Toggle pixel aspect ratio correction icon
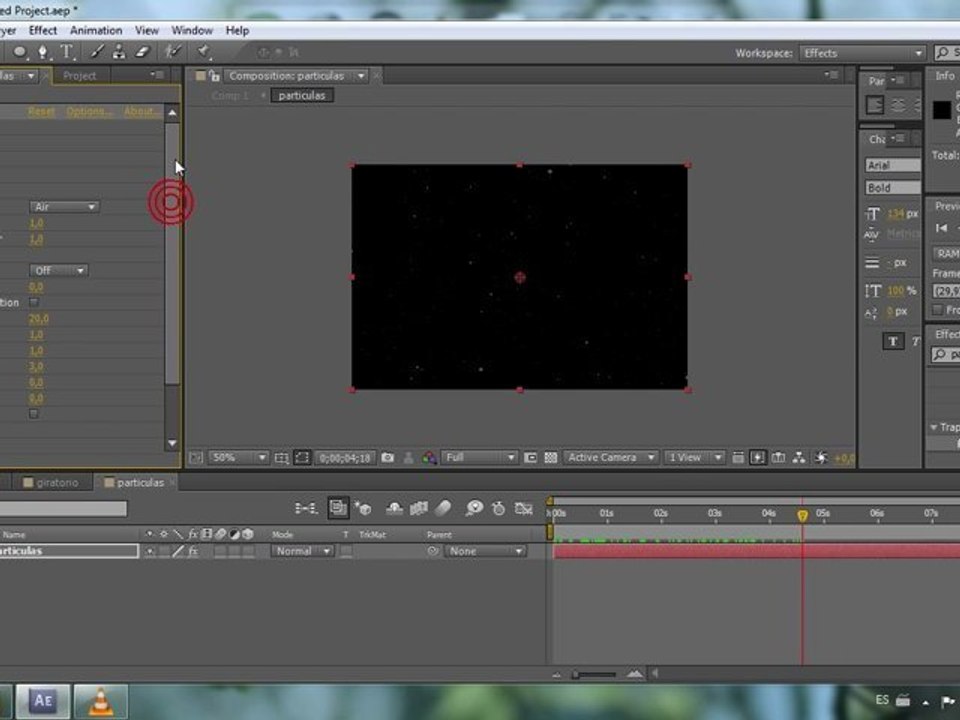The height and width of the screenshot is (720, 960). coord(738,457)
